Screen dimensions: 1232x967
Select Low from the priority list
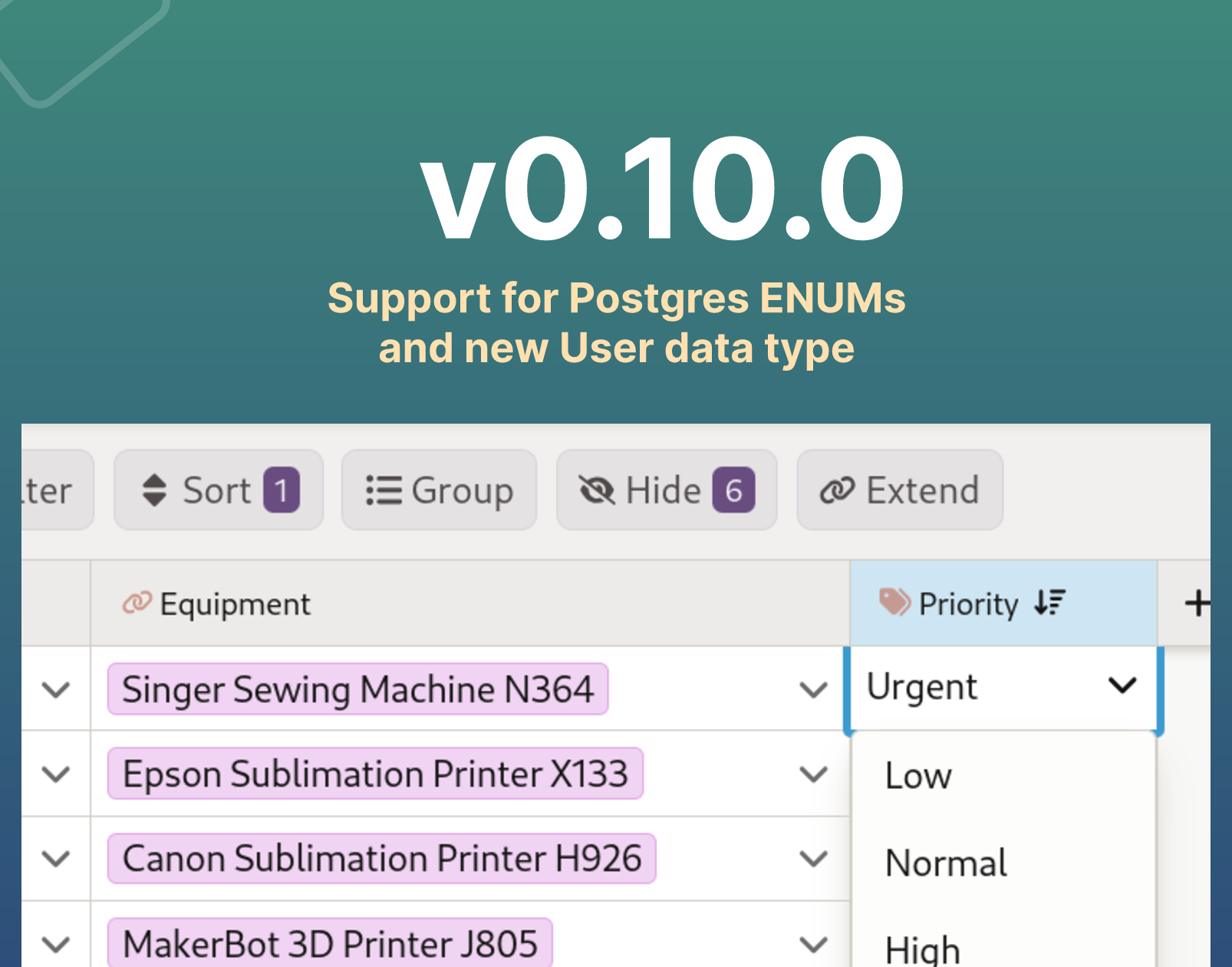(918, 776)
